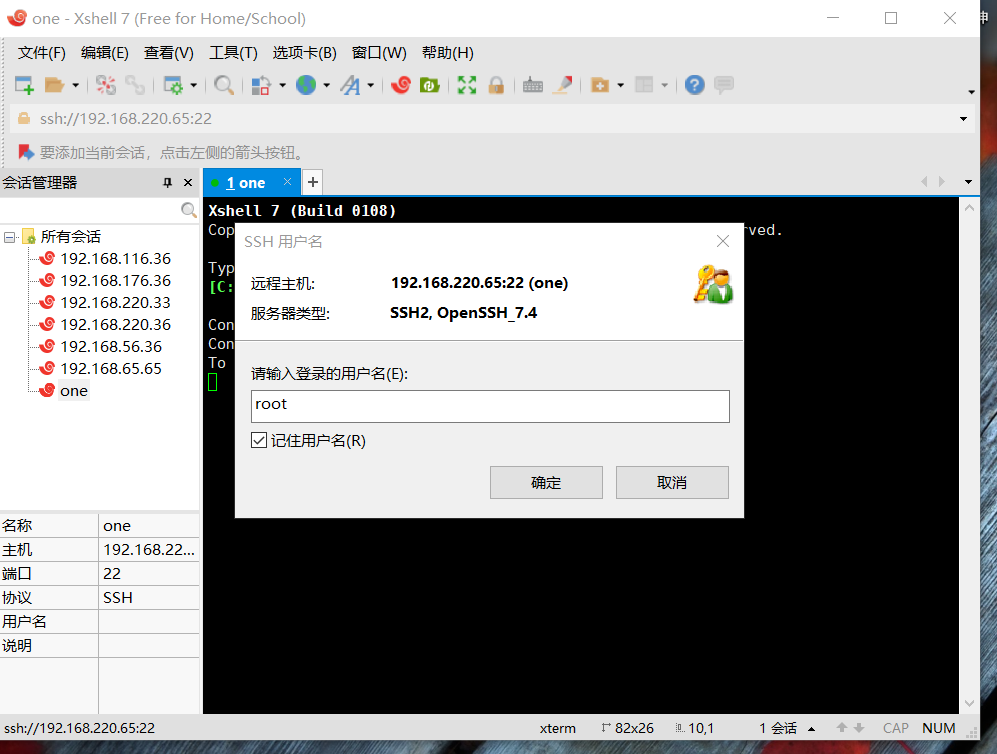Click the 端口 value 22 cell

pyautogui.click(x=149, y=573)
